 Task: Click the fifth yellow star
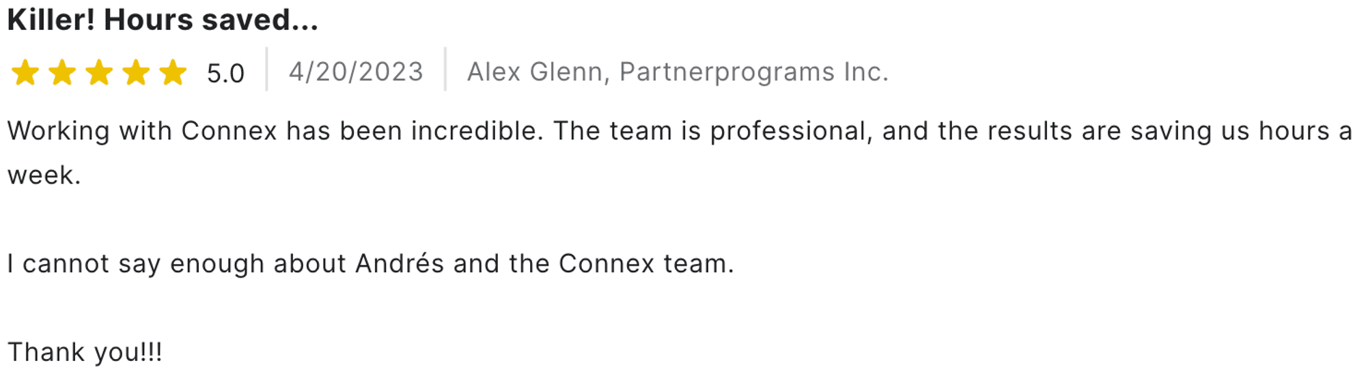coord(173,73)
